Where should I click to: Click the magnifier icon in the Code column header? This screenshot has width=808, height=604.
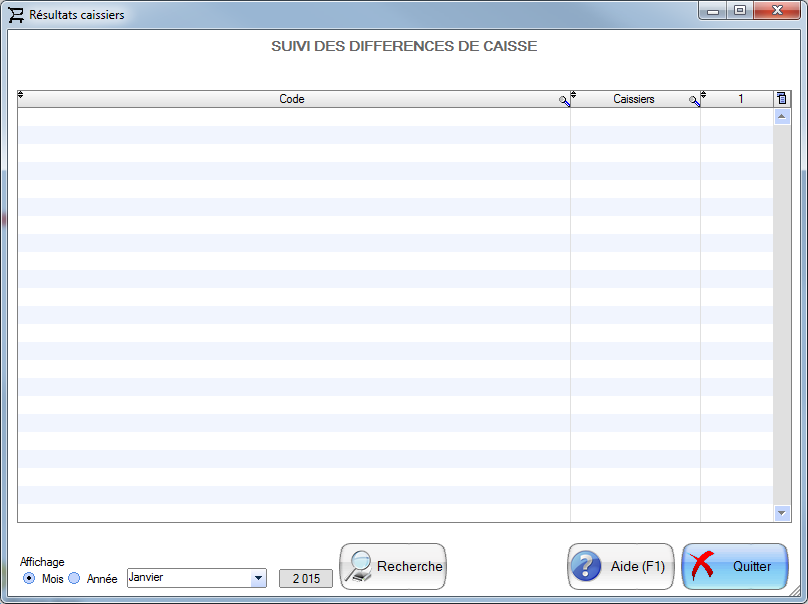tap(563, 99)
